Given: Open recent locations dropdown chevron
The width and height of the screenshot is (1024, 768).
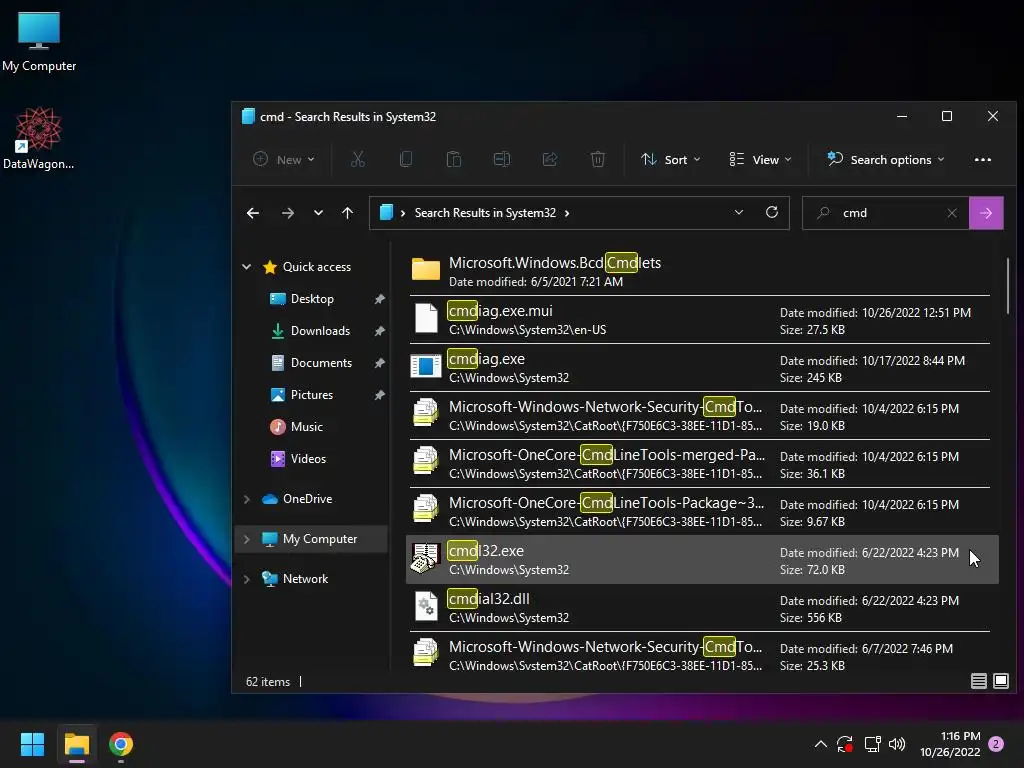Looking at the screenshot, I should coord(318,213).
